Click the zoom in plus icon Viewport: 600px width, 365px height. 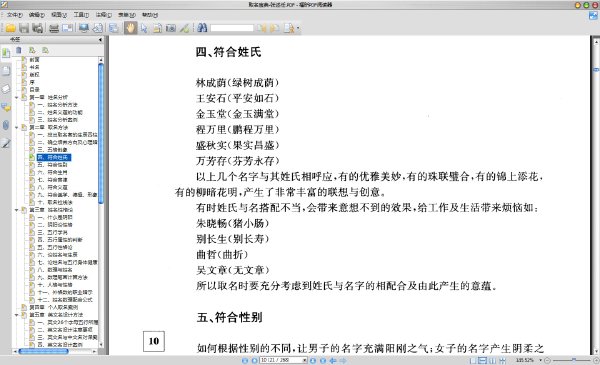point(596,360)
